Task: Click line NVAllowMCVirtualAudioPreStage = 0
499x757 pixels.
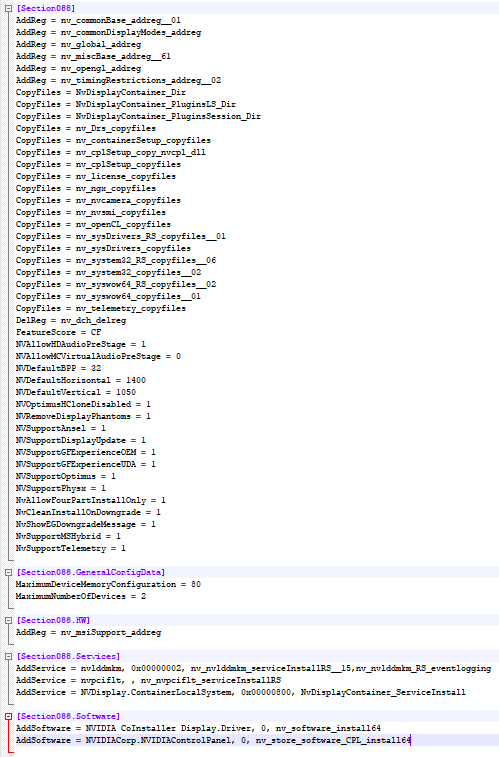Action: point(98,356)
